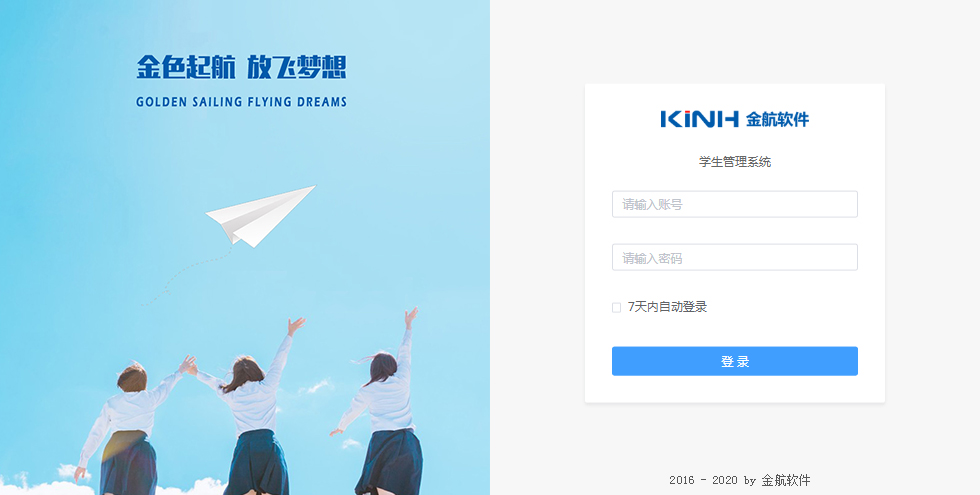980x495 pixels.
Task: Click the 金色起航 放飞梦想 slogan heading
Action: (x=241, y=67)
